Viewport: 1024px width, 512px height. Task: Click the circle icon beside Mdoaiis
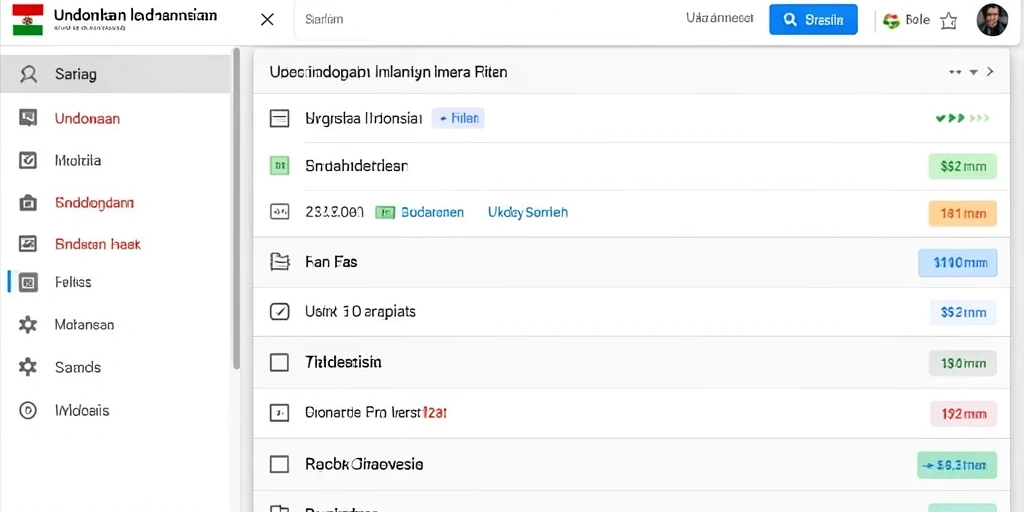click(x=28, y=410)
